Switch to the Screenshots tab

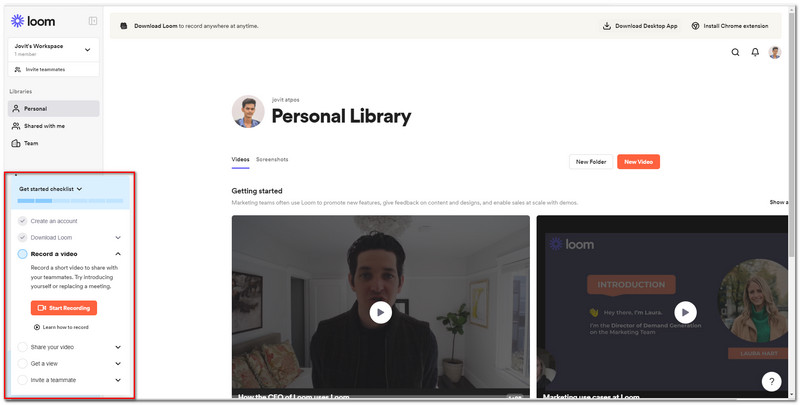tap(272, 160)
